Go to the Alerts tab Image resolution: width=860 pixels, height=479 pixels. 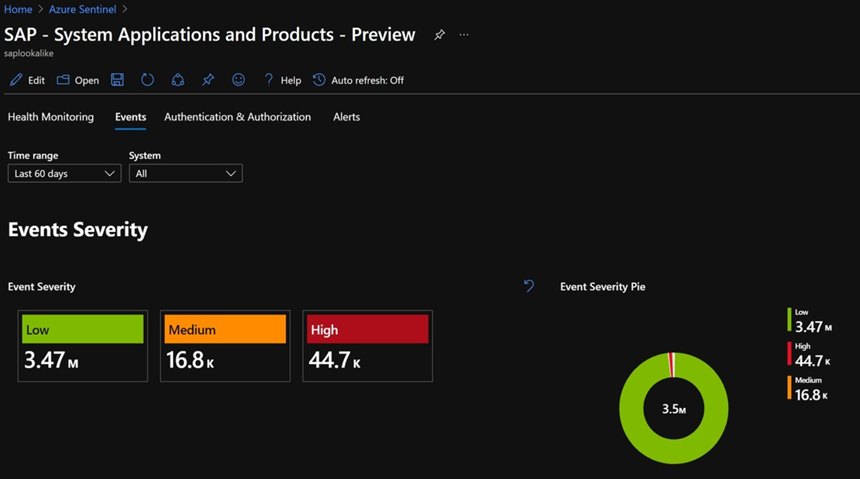346,117
